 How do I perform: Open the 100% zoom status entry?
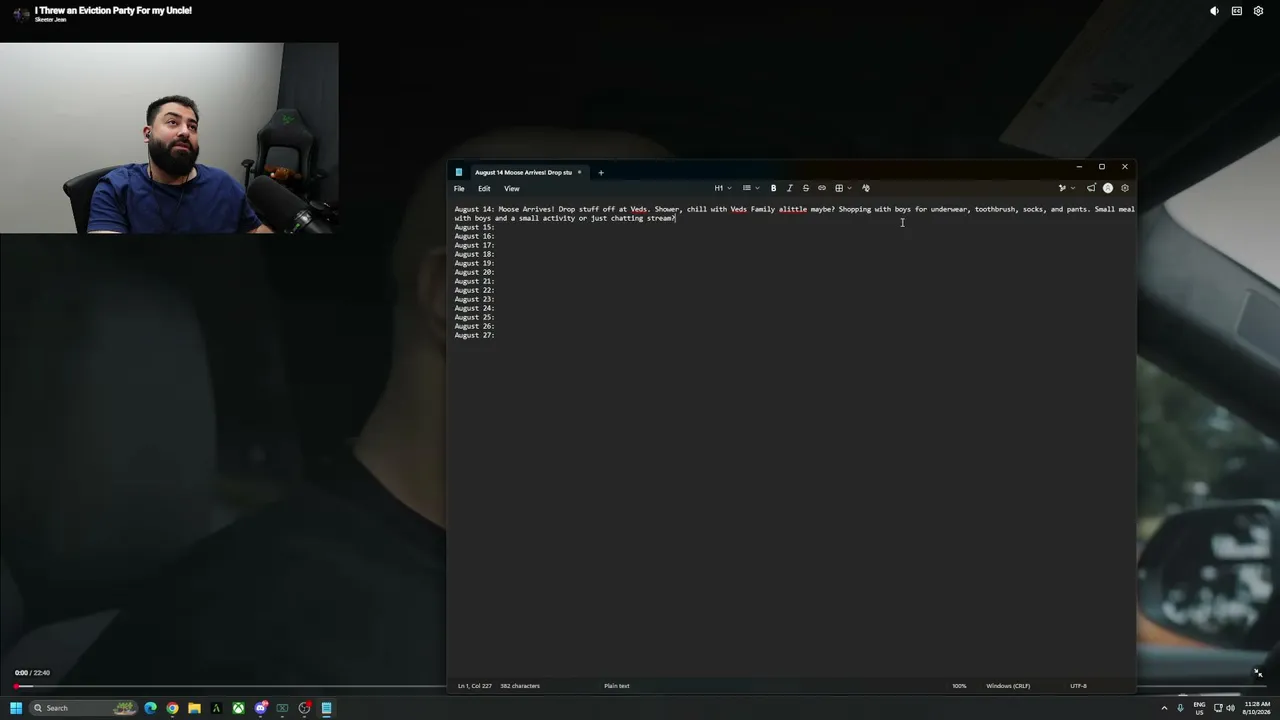(959, 686)
